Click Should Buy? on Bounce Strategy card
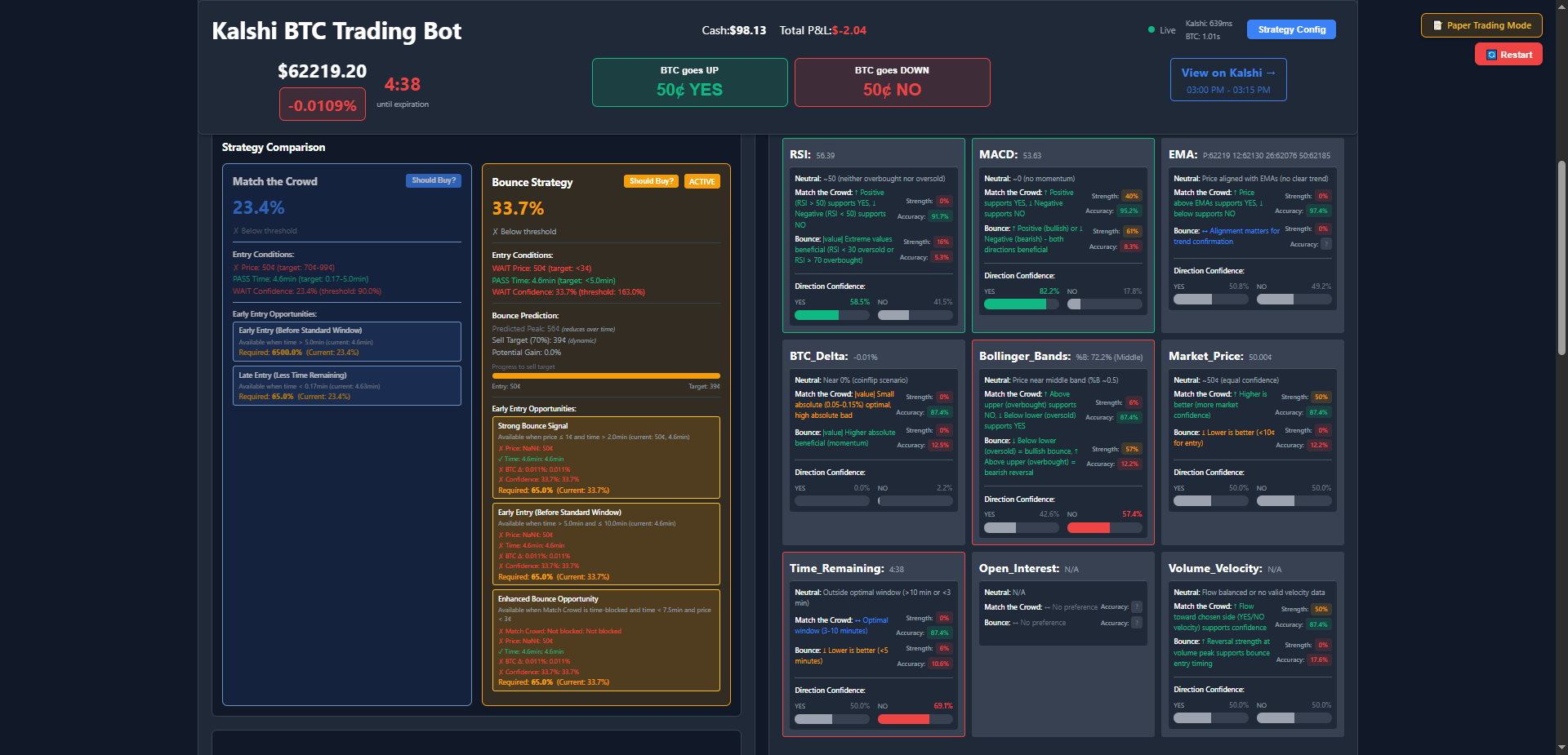 [652, 181]
